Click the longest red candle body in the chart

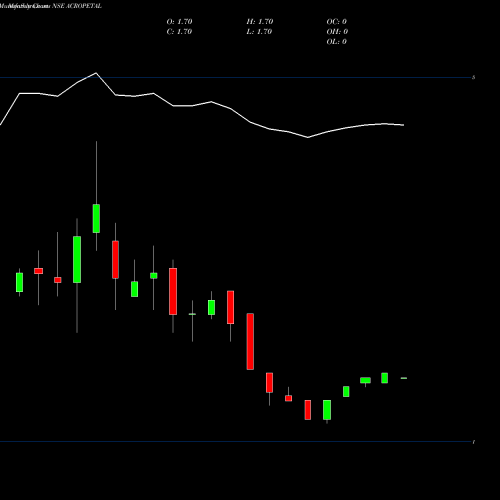[250, 341]
